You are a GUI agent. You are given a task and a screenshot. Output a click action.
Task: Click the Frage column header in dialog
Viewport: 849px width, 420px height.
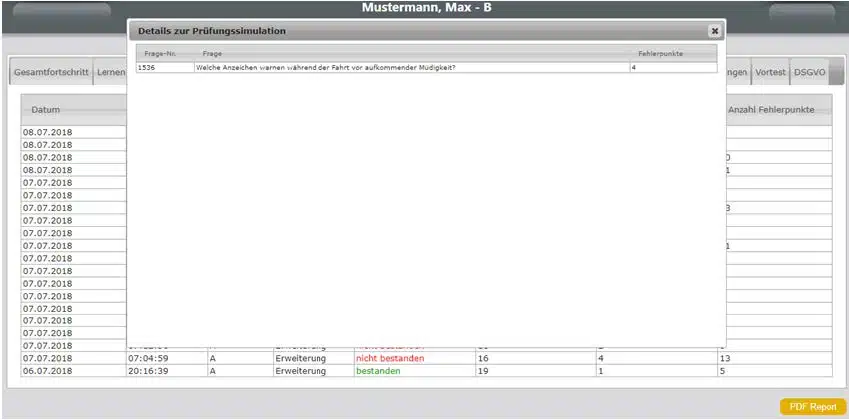point(212,53)
